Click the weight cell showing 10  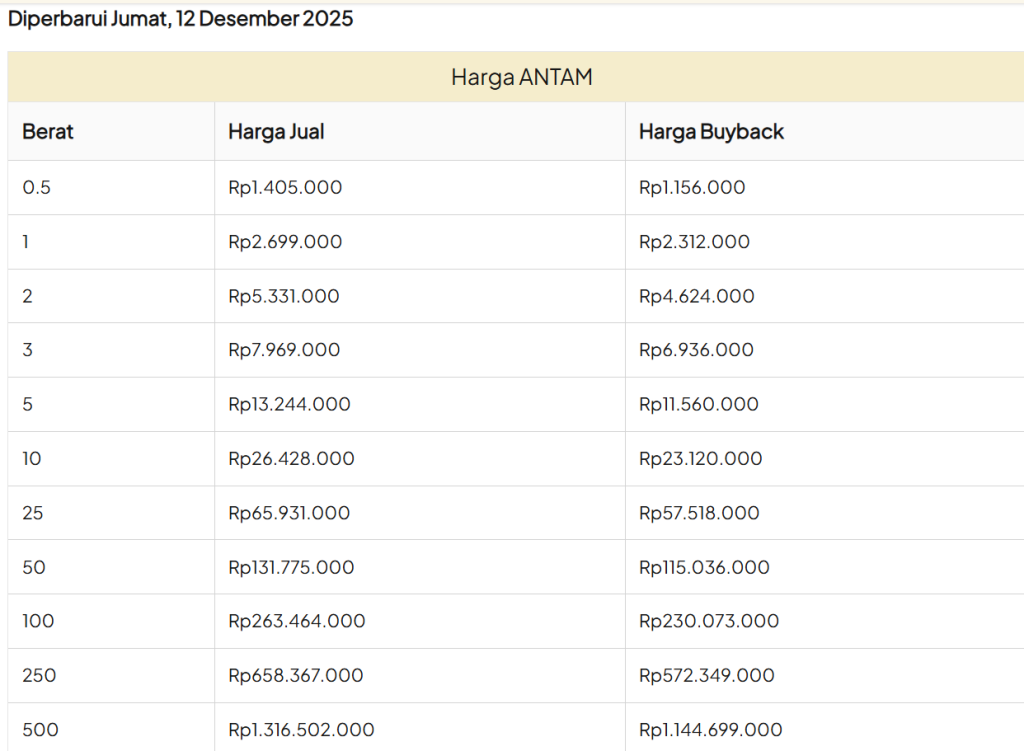click(x=35, y=459)
